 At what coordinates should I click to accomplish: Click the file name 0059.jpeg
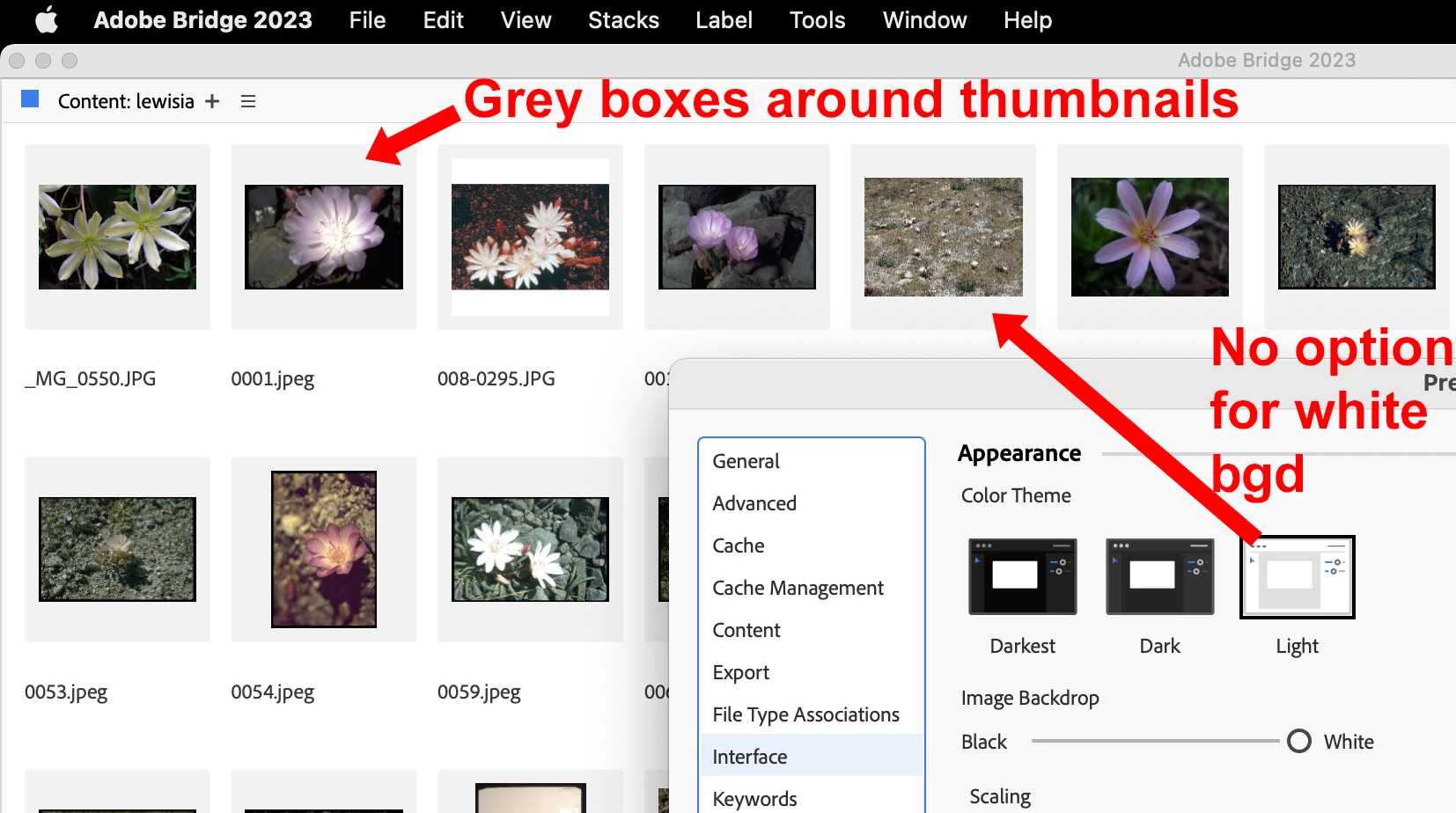[479, 692]
